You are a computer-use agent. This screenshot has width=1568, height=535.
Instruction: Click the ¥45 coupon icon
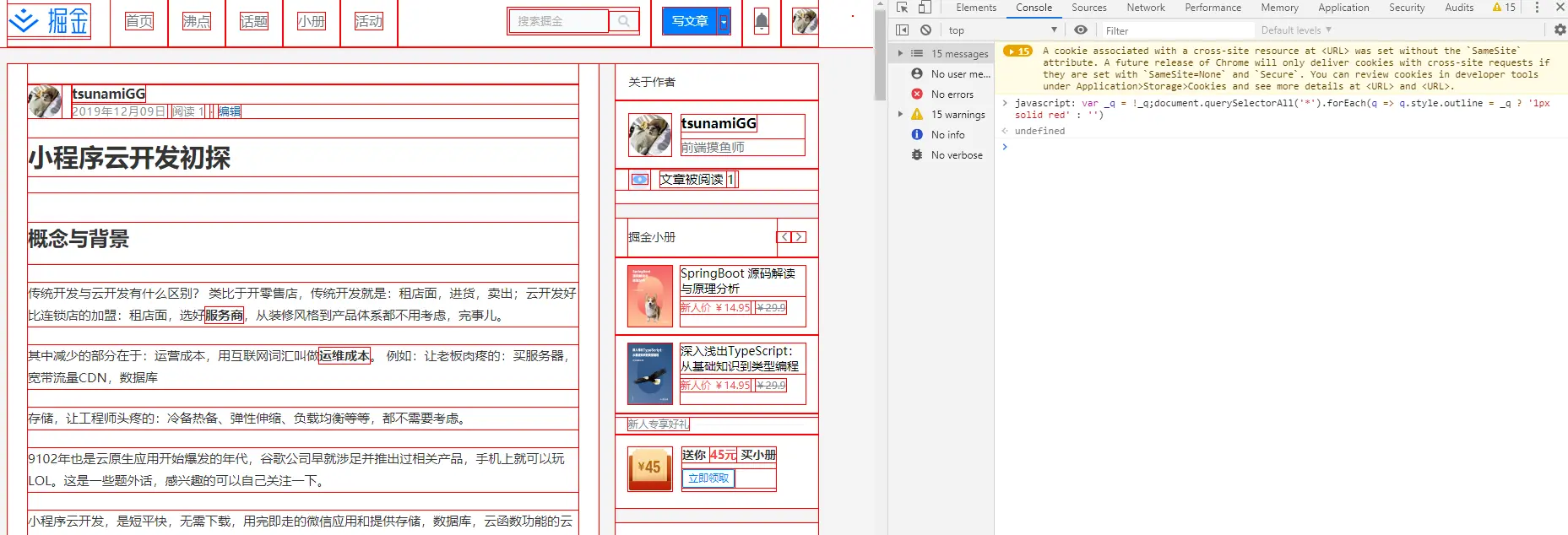[x=650, y=468]
